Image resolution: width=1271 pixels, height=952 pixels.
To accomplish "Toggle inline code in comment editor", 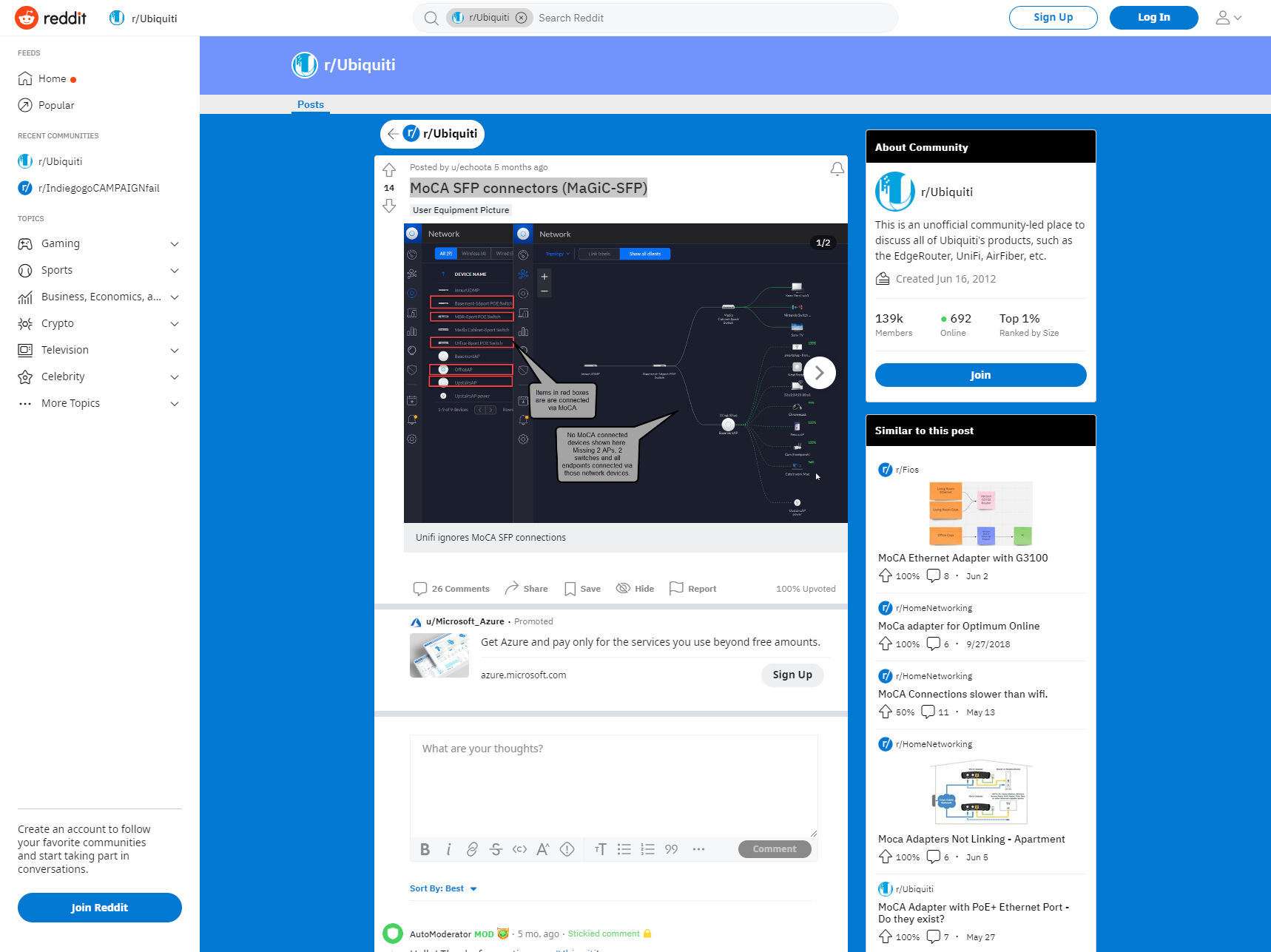I will (519, 849).
